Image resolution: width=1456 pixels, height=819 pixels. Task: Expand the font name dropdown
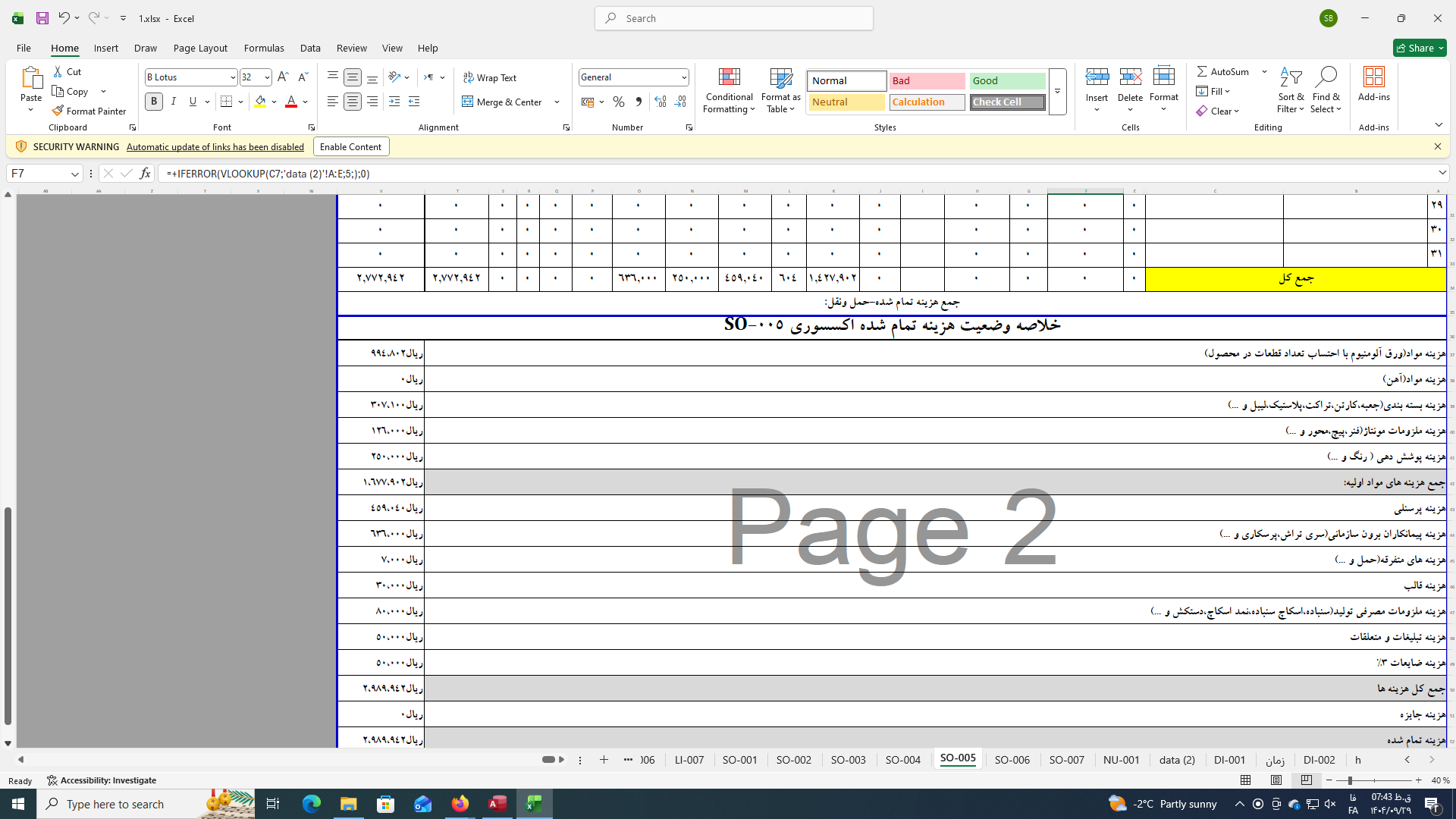[233, 77]
